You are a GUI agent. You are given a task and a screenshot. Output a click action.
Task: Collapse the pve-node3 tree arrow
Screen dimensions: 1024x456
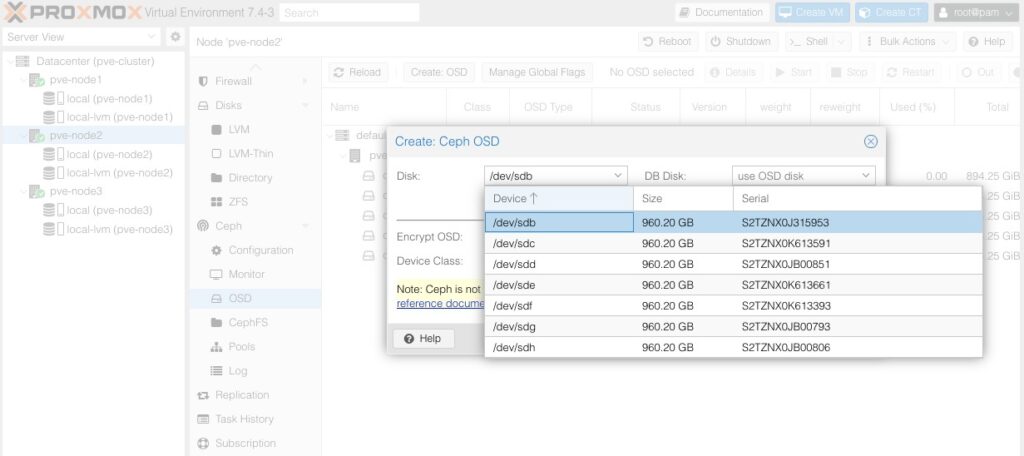click(x=23, y=191)
